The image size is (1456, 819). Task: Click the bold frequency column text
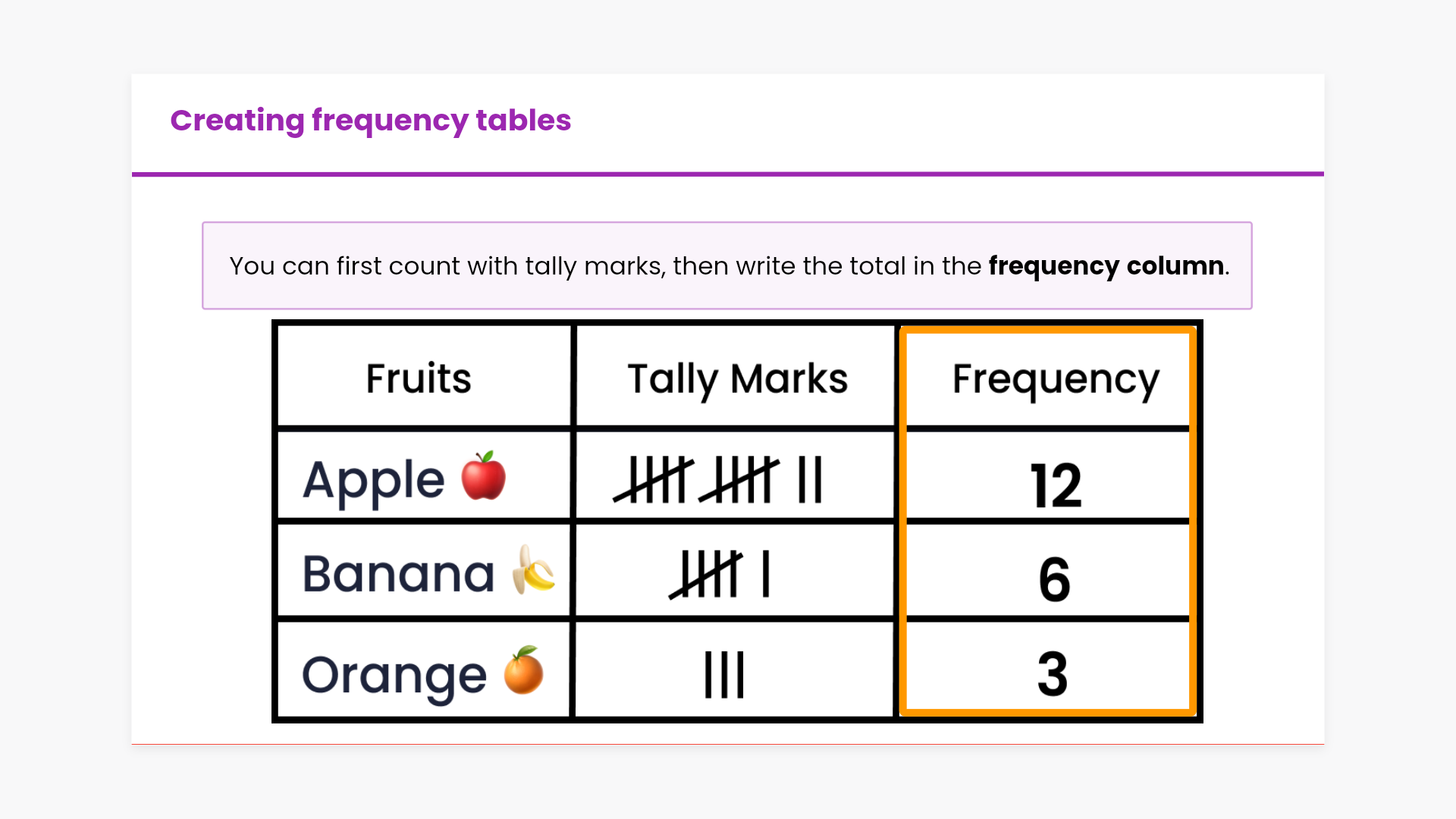1106,266
